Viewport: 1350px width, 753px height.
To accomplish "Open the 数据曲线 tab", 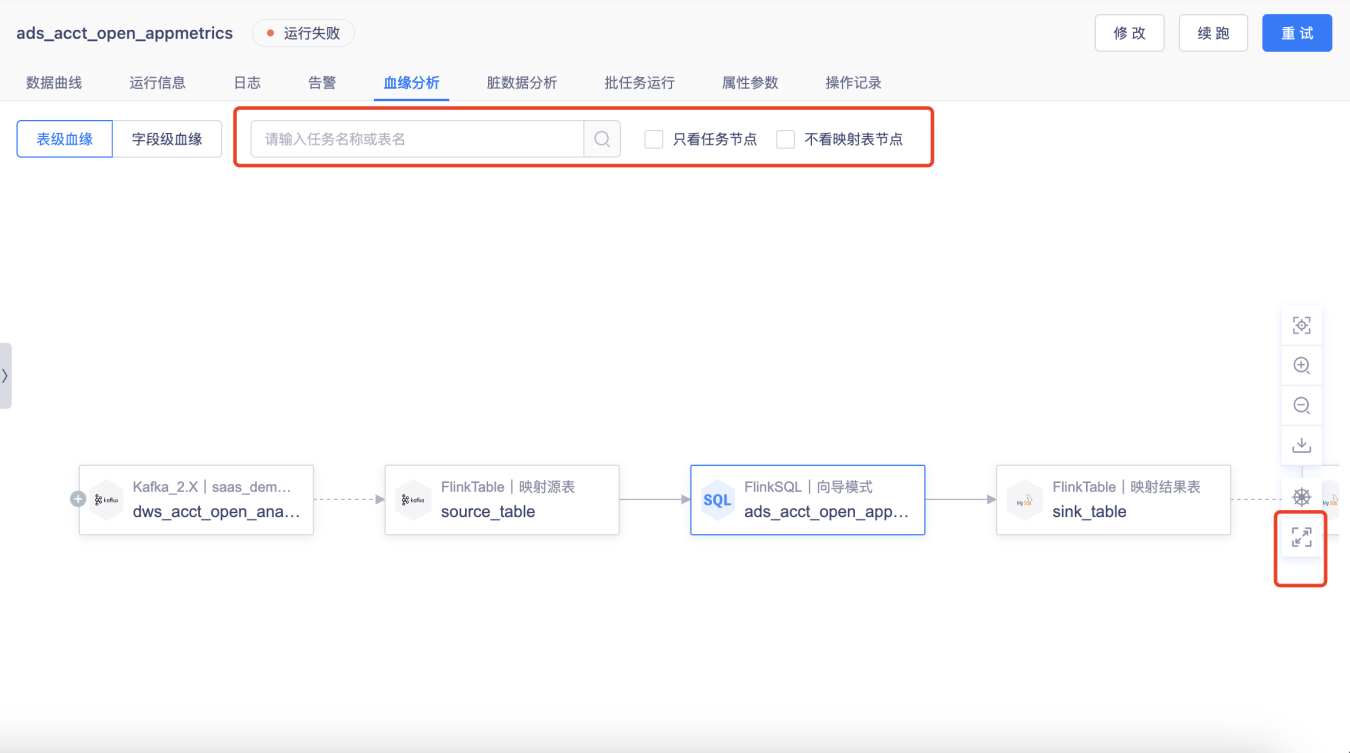I will 54,83.
